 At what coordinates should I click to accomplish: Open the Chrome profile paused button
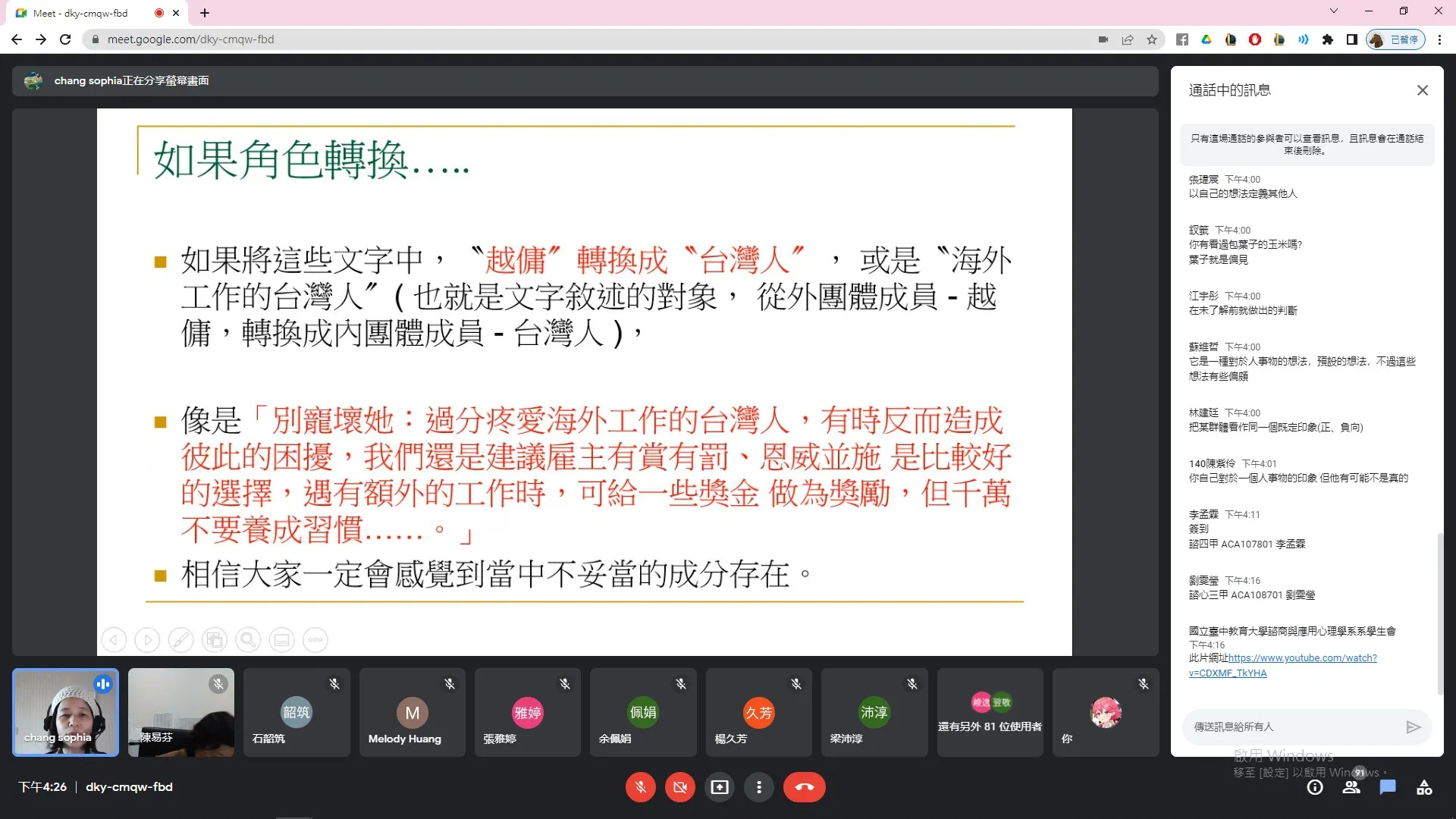[1396, 39]
